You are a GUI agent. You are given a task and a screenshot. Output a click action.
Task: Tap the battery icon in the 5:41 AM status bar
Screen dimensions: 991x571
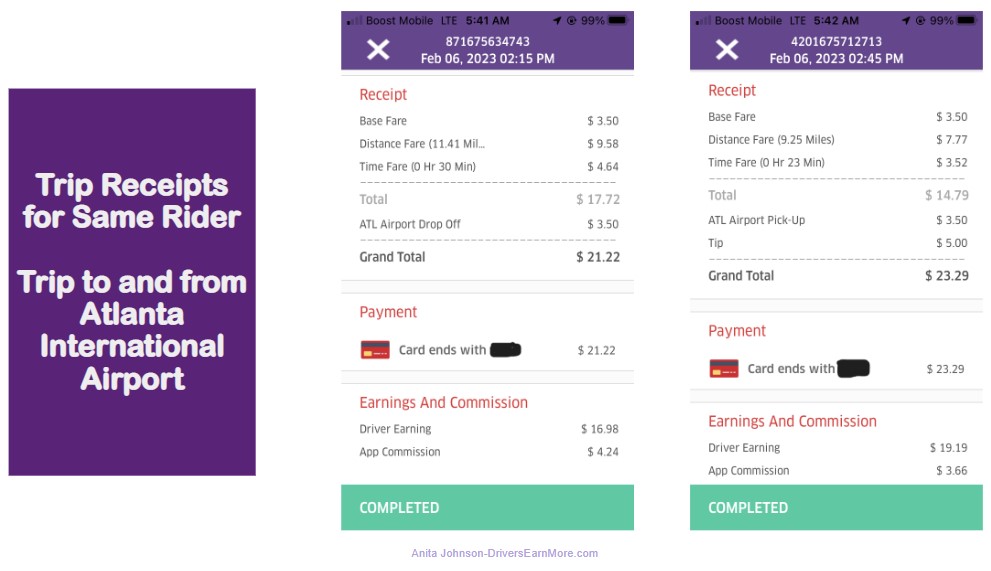pyautogui.click(x=617, y=20)
